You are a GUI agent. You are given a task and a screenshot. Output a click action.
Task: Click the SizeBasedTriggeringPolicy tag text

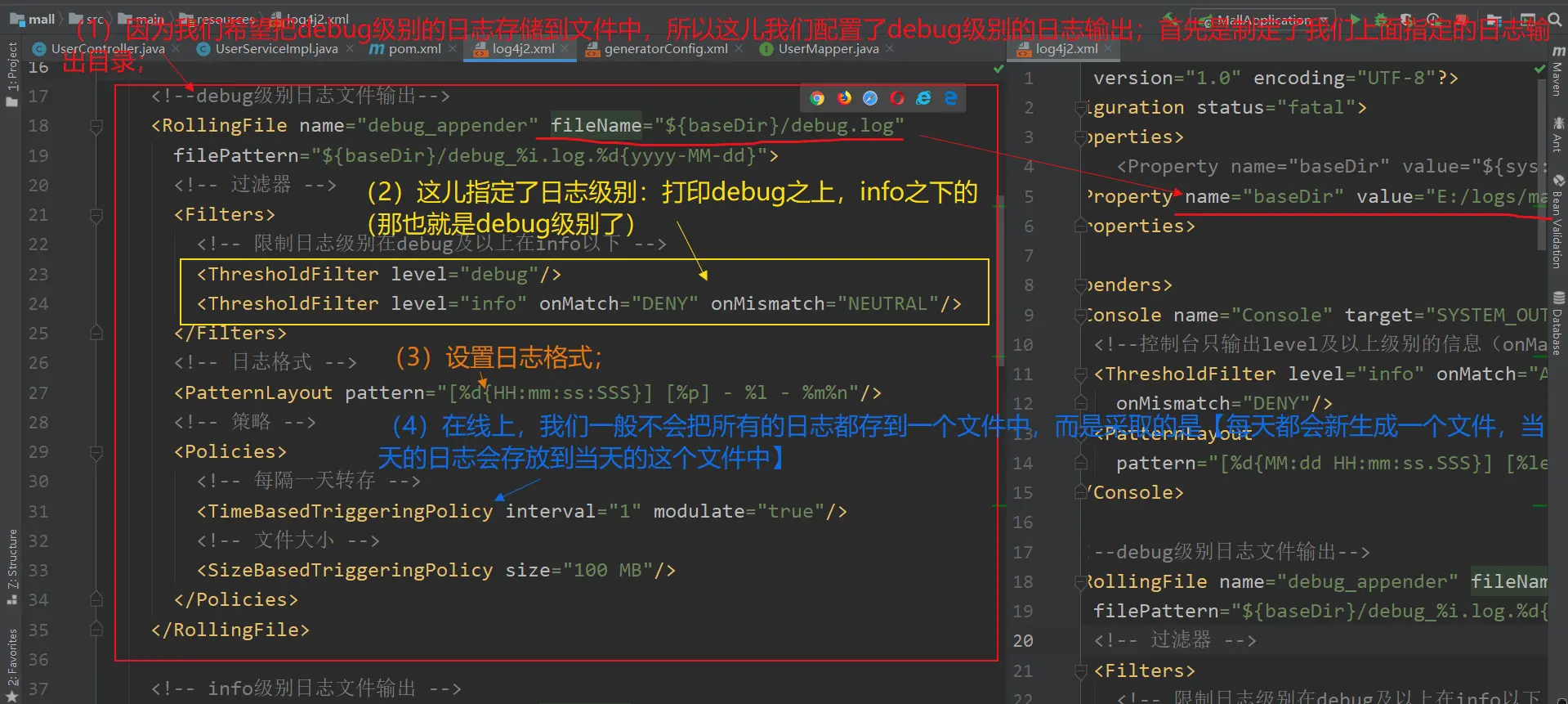[x=351, y=570]
